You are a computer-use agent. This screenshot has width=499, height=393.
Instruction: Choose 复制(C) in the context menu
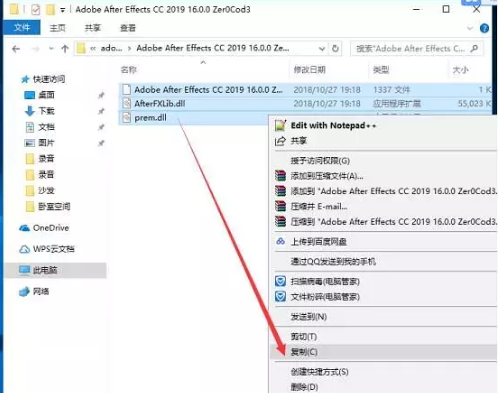pos(383,352)
